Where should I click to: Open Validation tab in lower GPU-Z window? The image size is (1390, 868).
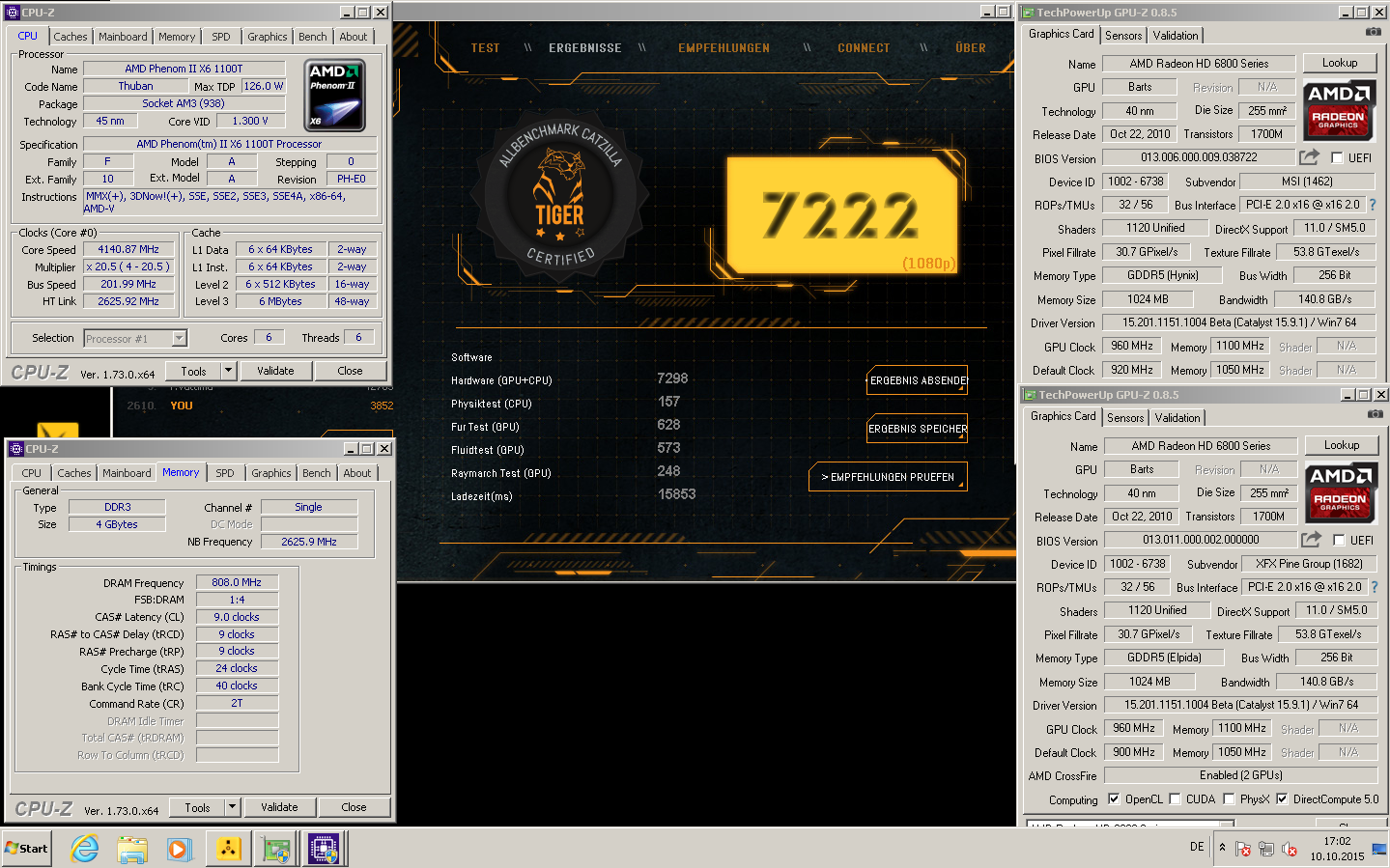coord(1177,418)
